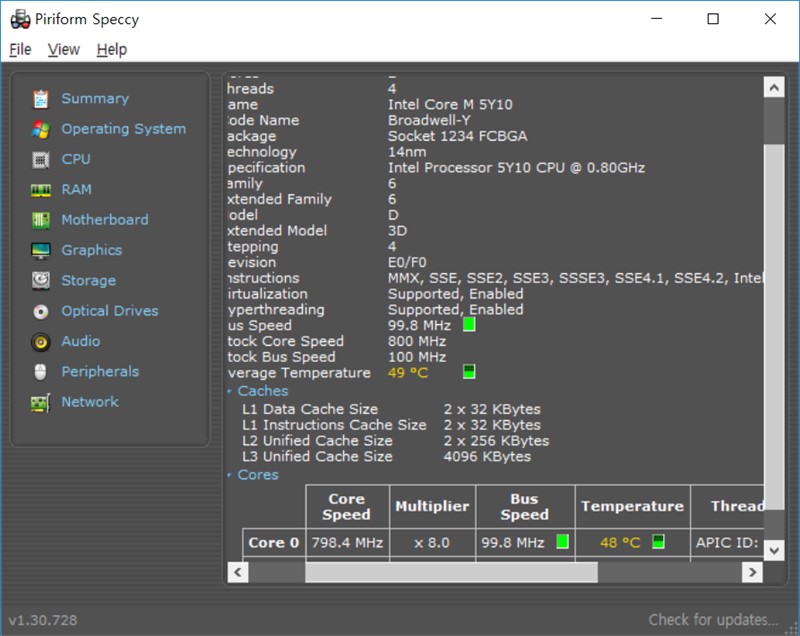Viewport: 800px width, 636px height.
Task: Click Core 0 Temperature graph icon
Action: (658, 542)
